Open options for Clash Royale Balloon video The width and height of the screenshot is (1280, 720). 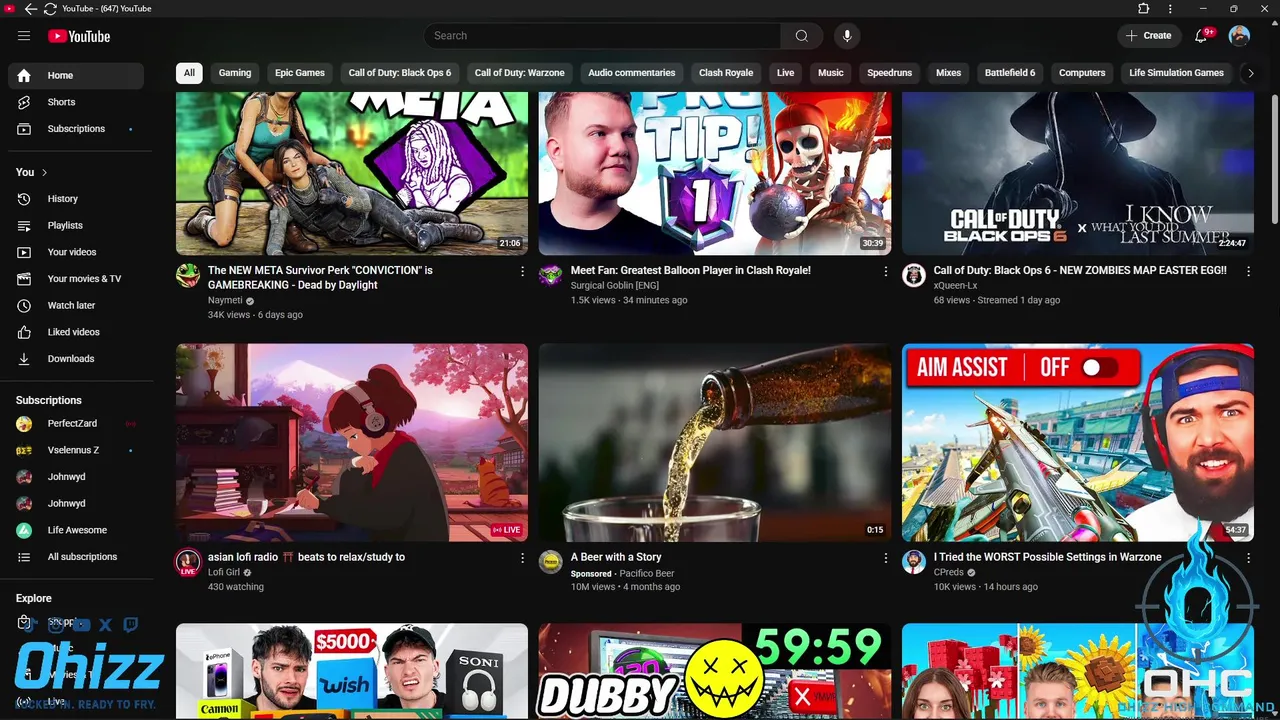point(885,271)
